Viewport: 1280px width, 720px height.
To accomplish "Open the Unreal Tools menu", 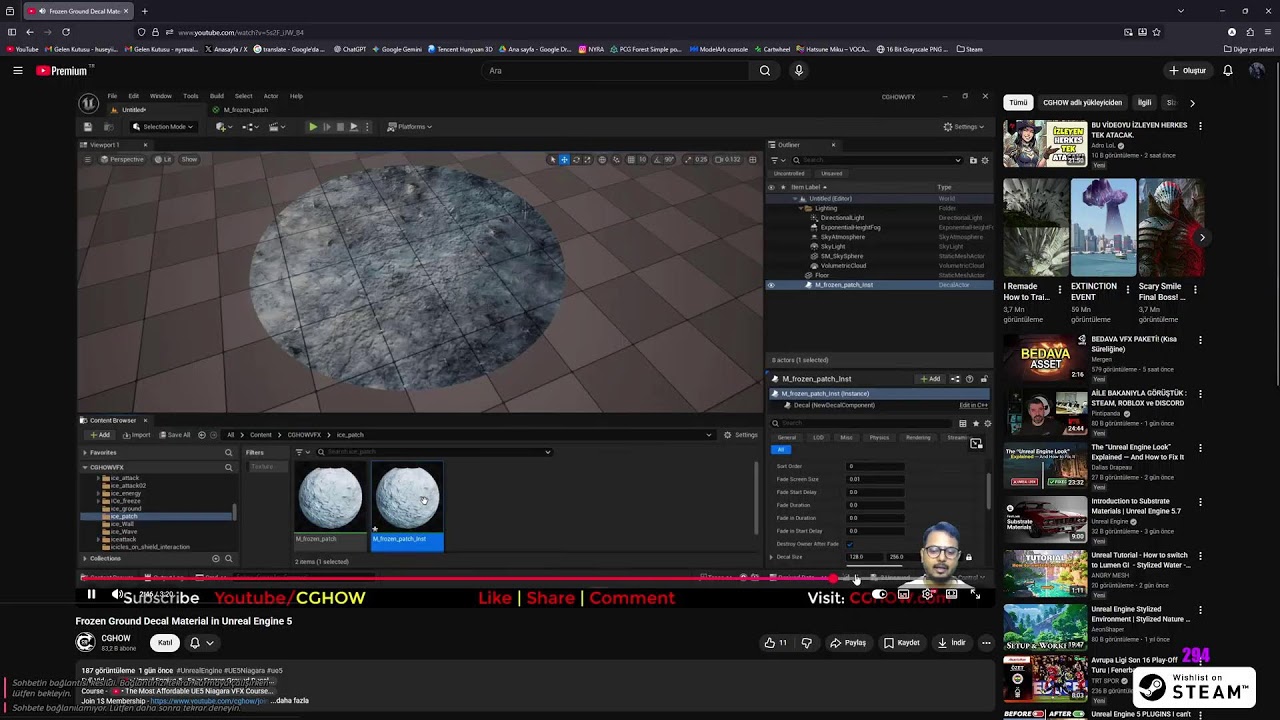I will [x=190, y=96].
